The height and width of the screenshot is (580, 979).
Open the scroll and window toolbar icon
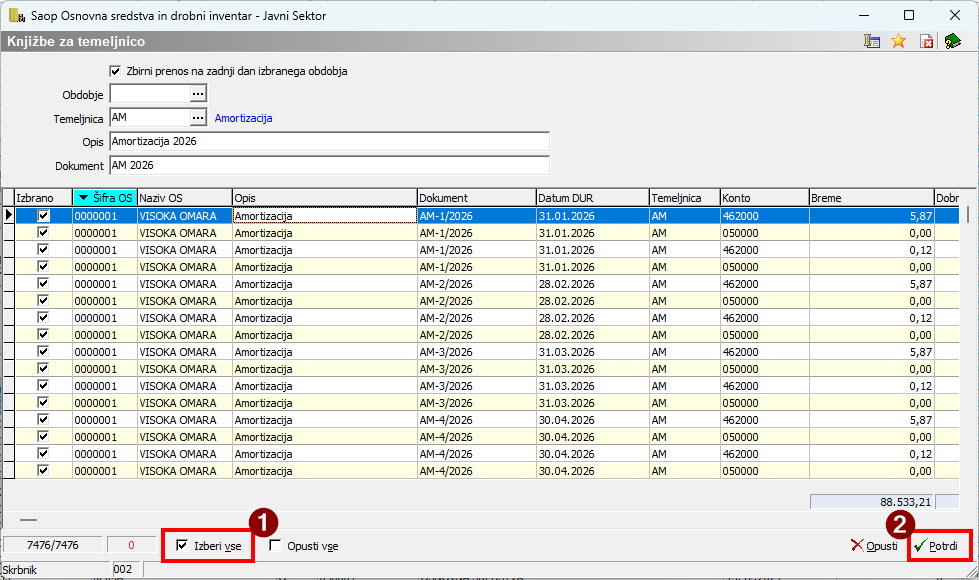click(872, 42)
